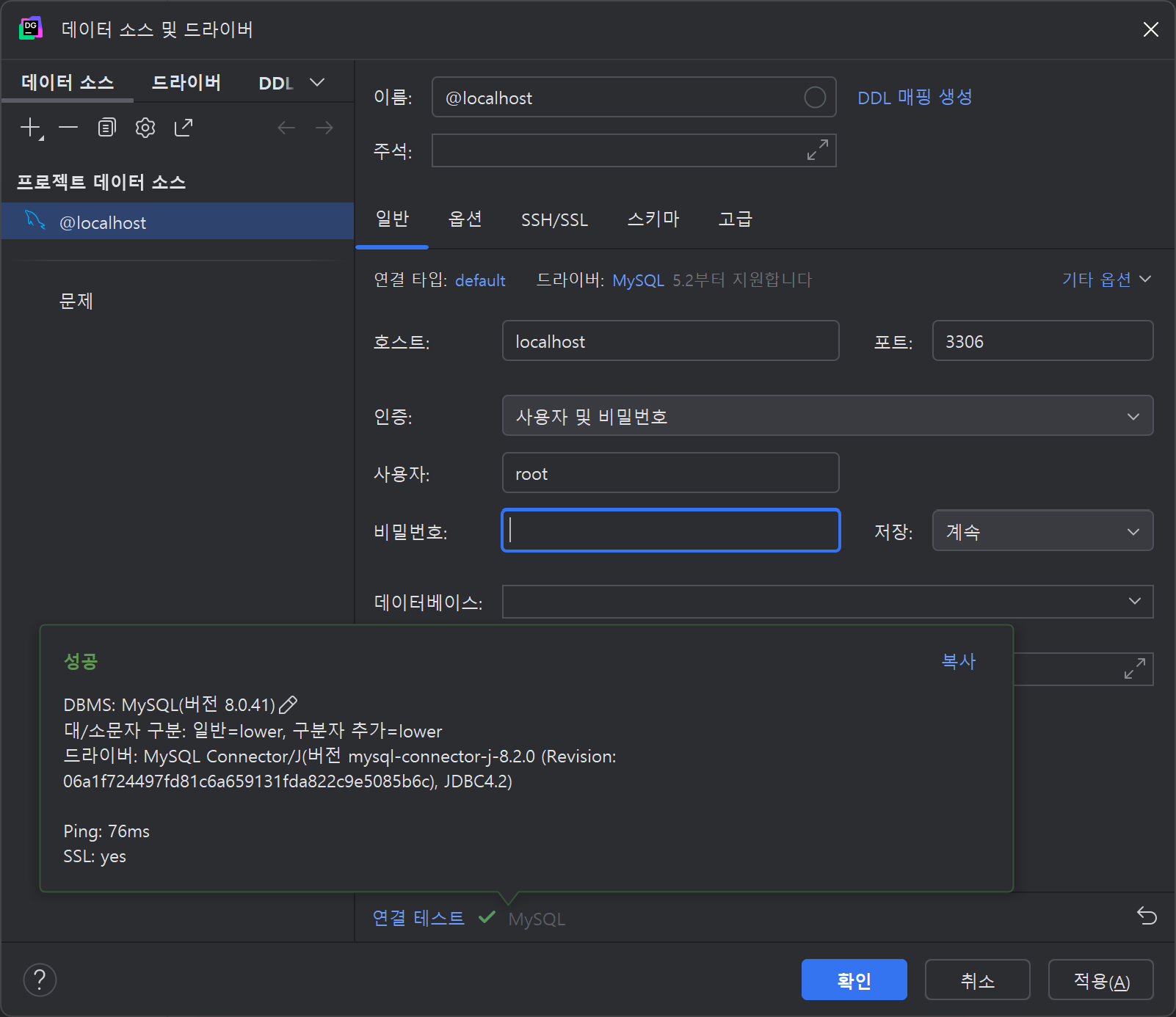This screenshot has width=1176, height=1017.
Task: Open the database combo box dropdown
Action: (1134, 601)
